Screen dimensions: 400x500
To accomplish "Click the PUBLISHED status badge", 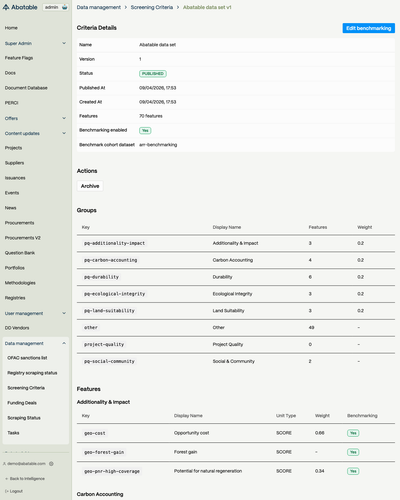I will tap(153, 74).
